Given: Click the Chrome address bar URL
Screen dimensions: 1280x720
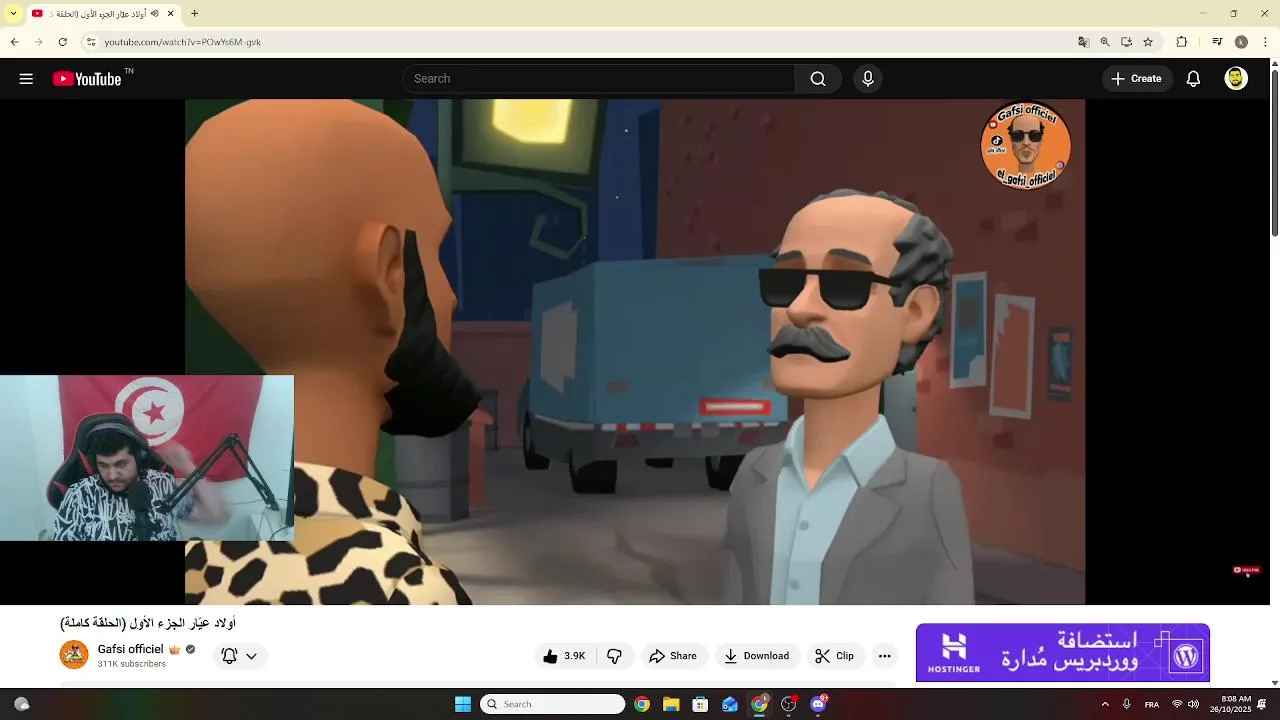Looking at the screenshot, I should point(183,42).
